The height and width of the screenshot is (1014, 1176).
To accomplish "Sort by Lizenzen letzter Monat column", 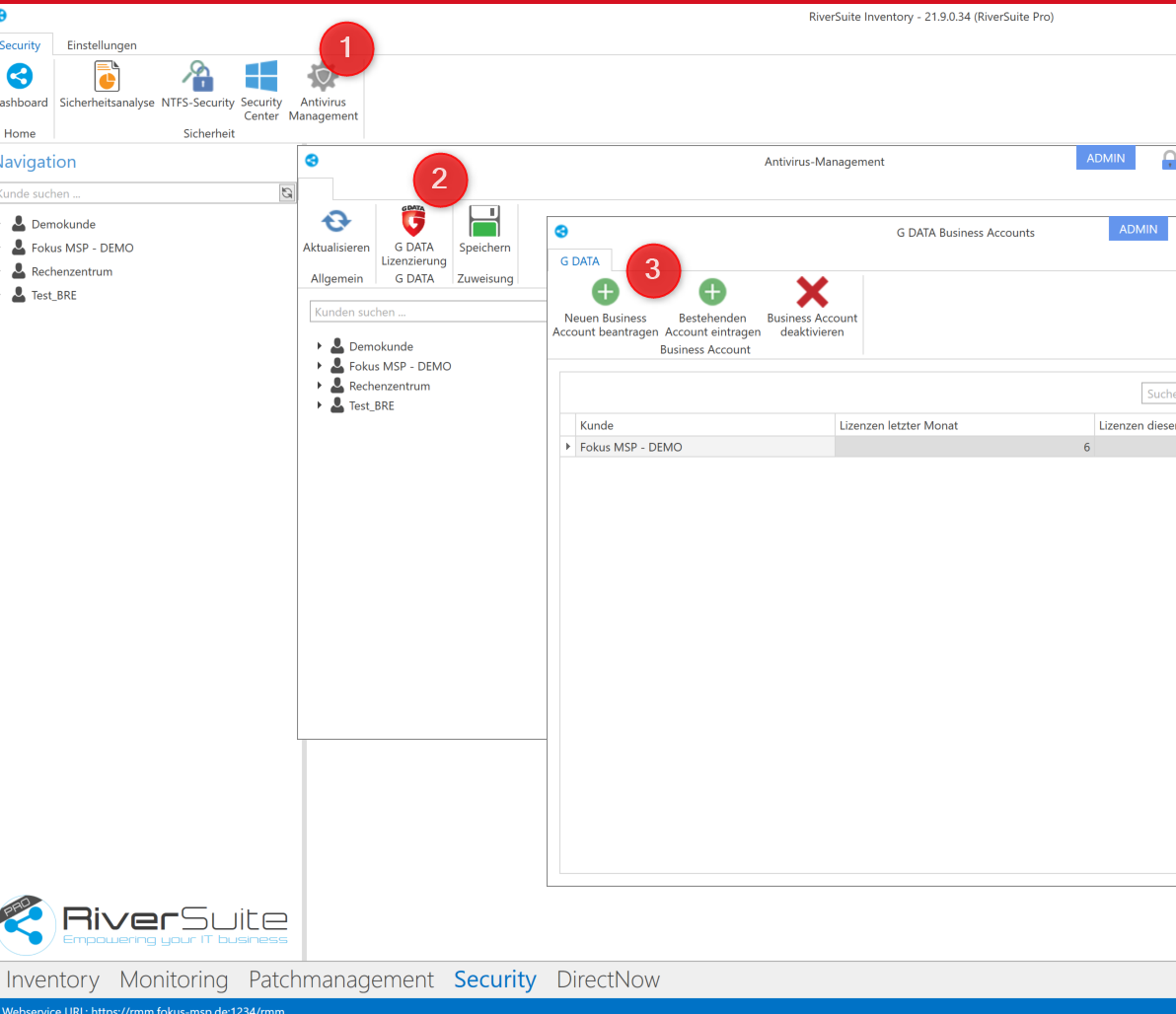I will 965,425.
